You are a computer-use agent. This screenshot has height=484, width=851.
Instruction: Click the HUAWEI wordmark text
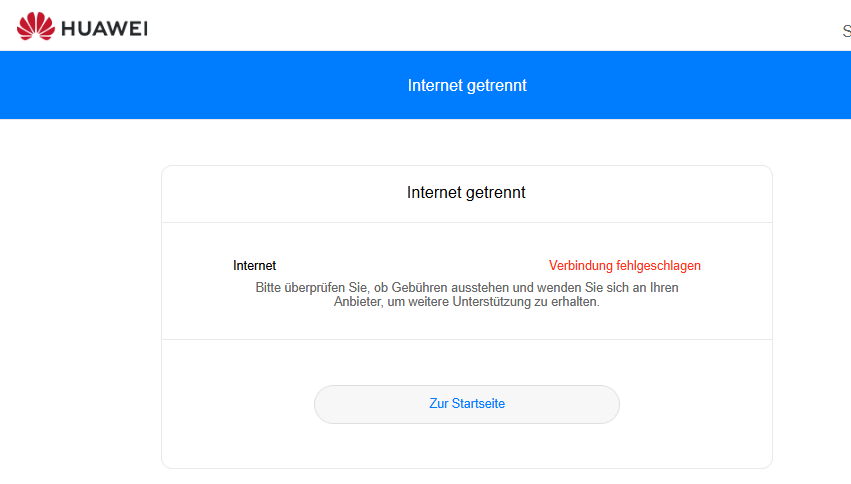pos(104,28)
